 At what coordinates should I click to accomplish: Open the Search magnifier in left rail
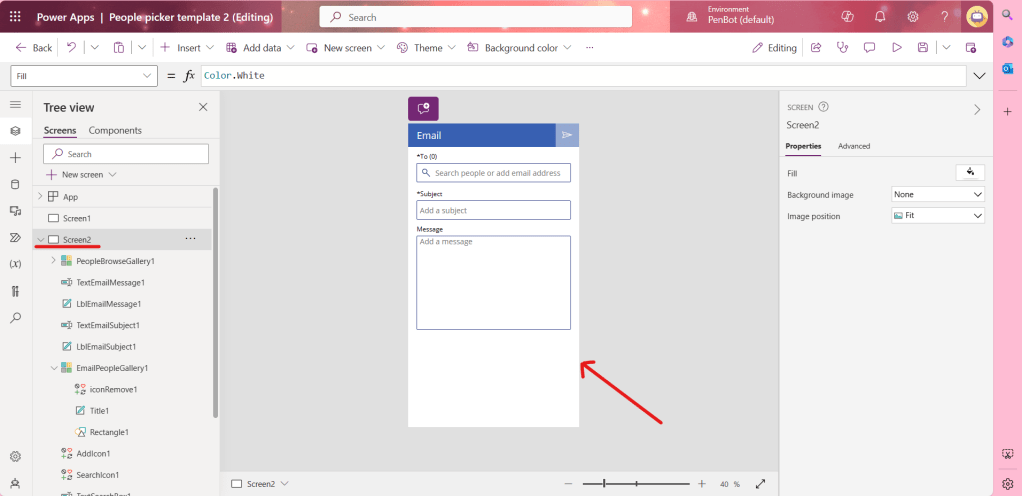pos(15,318)
